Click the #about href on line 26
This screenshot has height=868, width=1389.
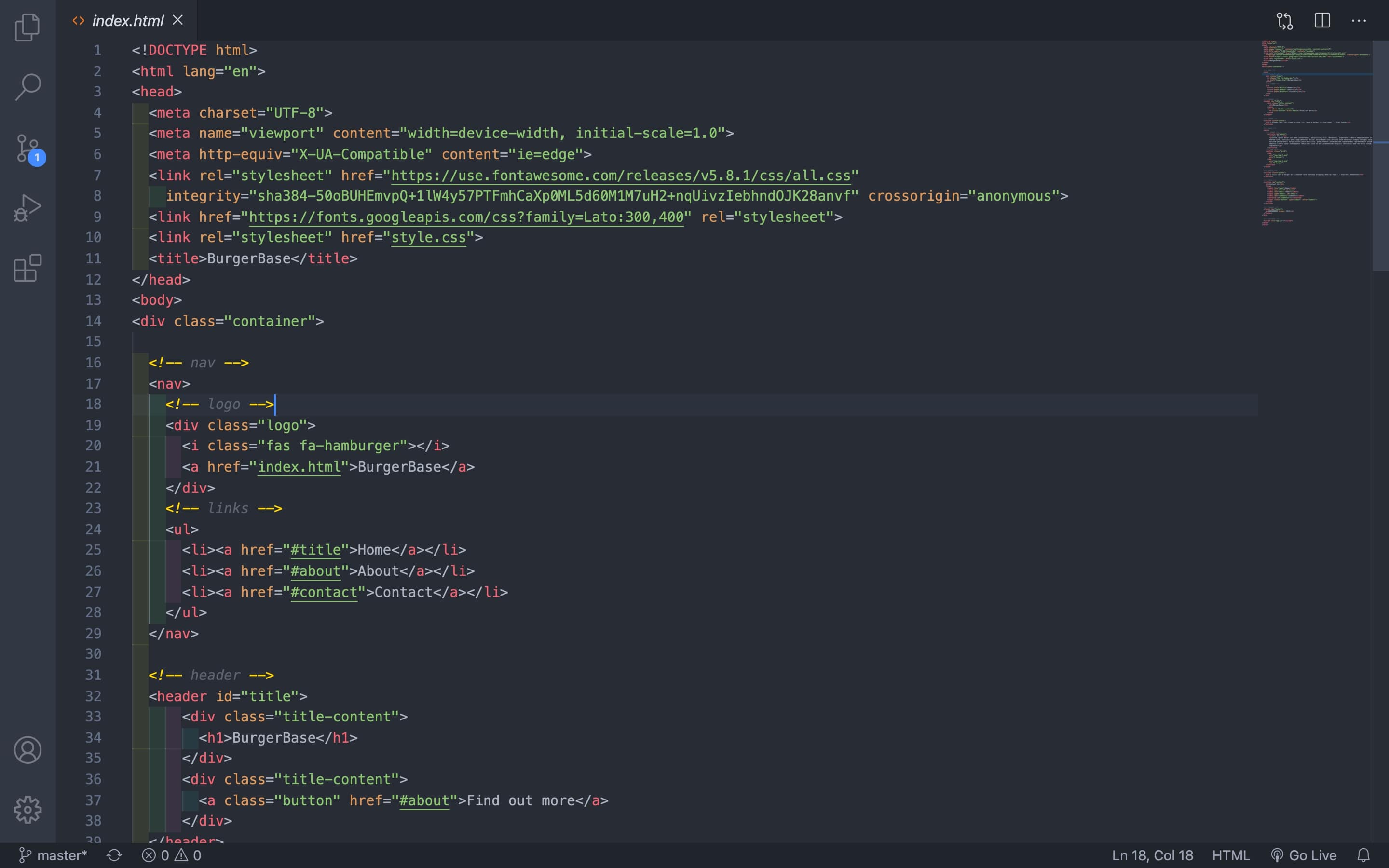click(x=316, y=571)
